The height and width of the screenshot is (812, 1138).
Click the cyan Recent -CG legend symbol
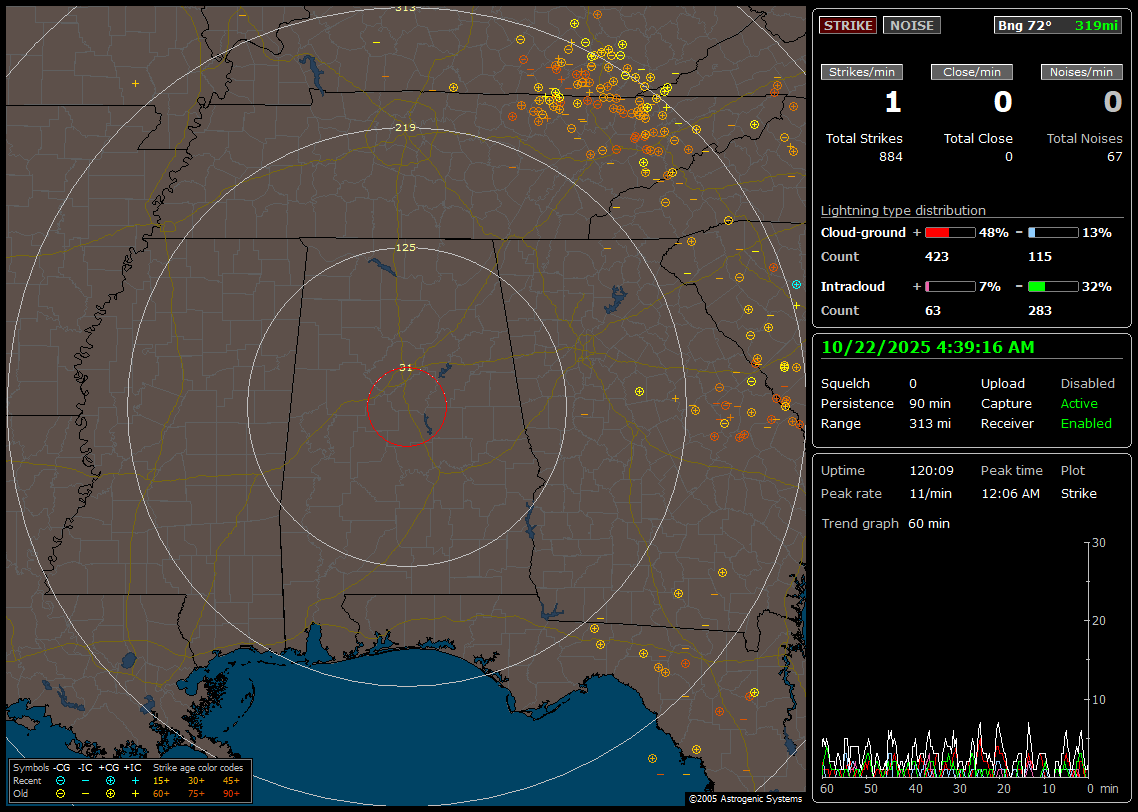61,780
